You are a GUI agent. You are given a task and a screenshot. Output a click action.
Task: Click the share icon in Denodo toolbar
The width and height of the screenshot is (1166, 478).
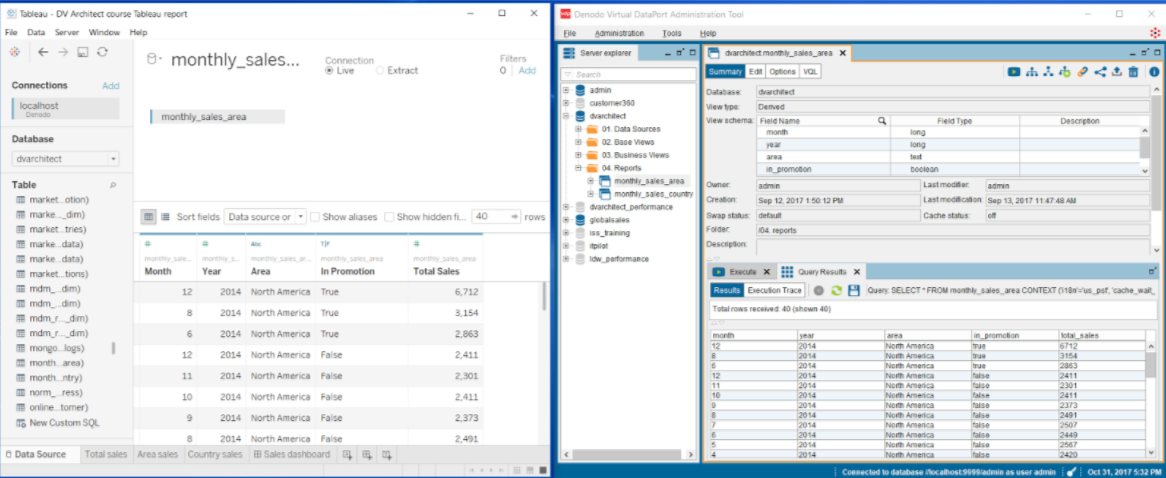[1100, 71]
